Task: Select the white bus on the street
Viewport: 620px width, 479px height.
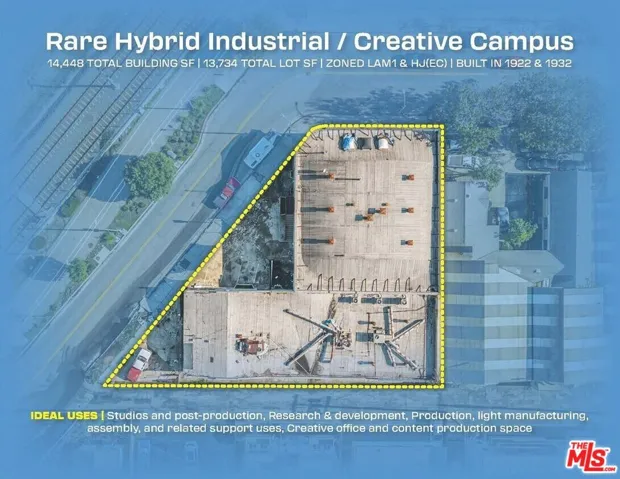Action: 259,152
